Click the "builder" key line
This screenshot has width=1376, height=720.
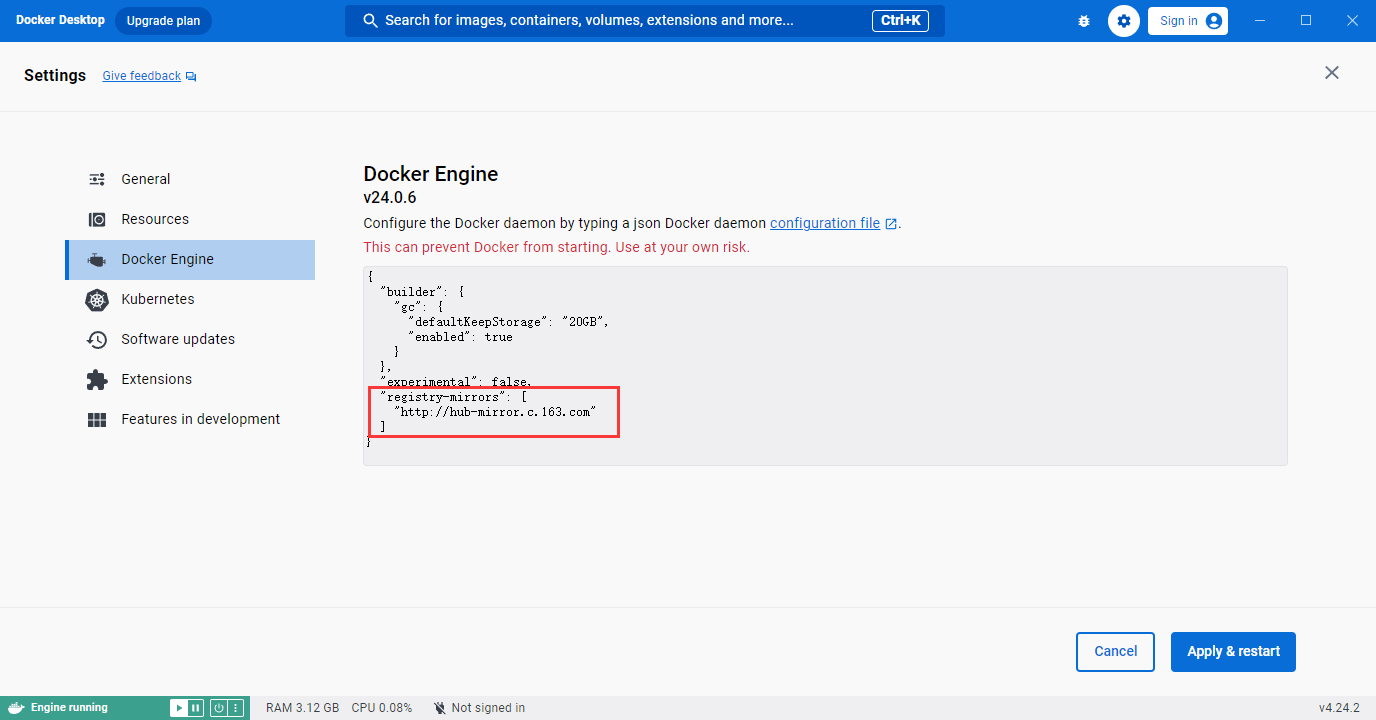click(423, 292)
